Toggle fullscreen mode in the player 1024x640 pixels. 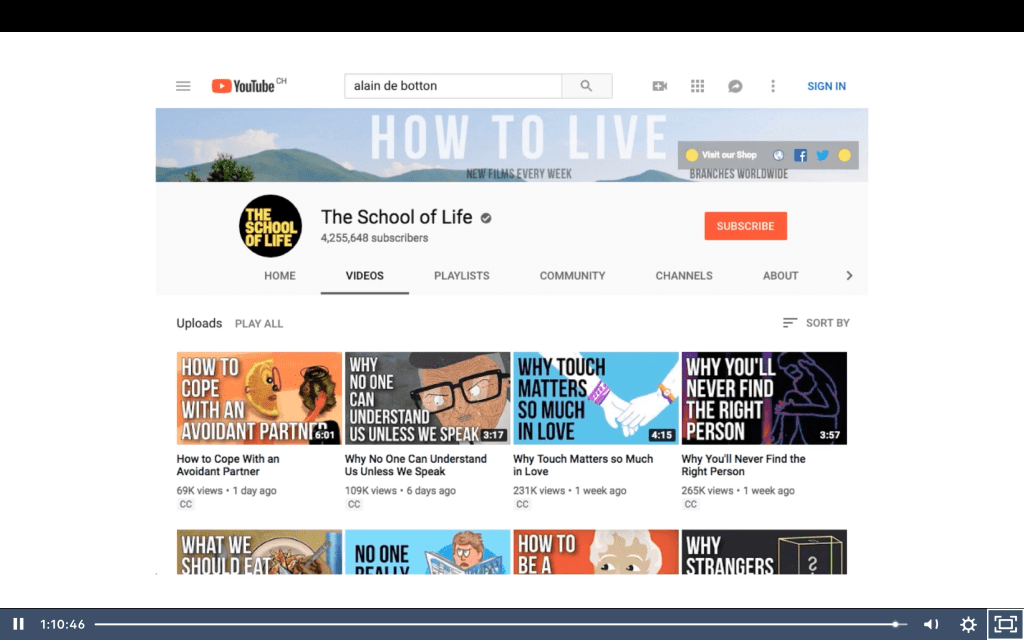point(1004,624)
